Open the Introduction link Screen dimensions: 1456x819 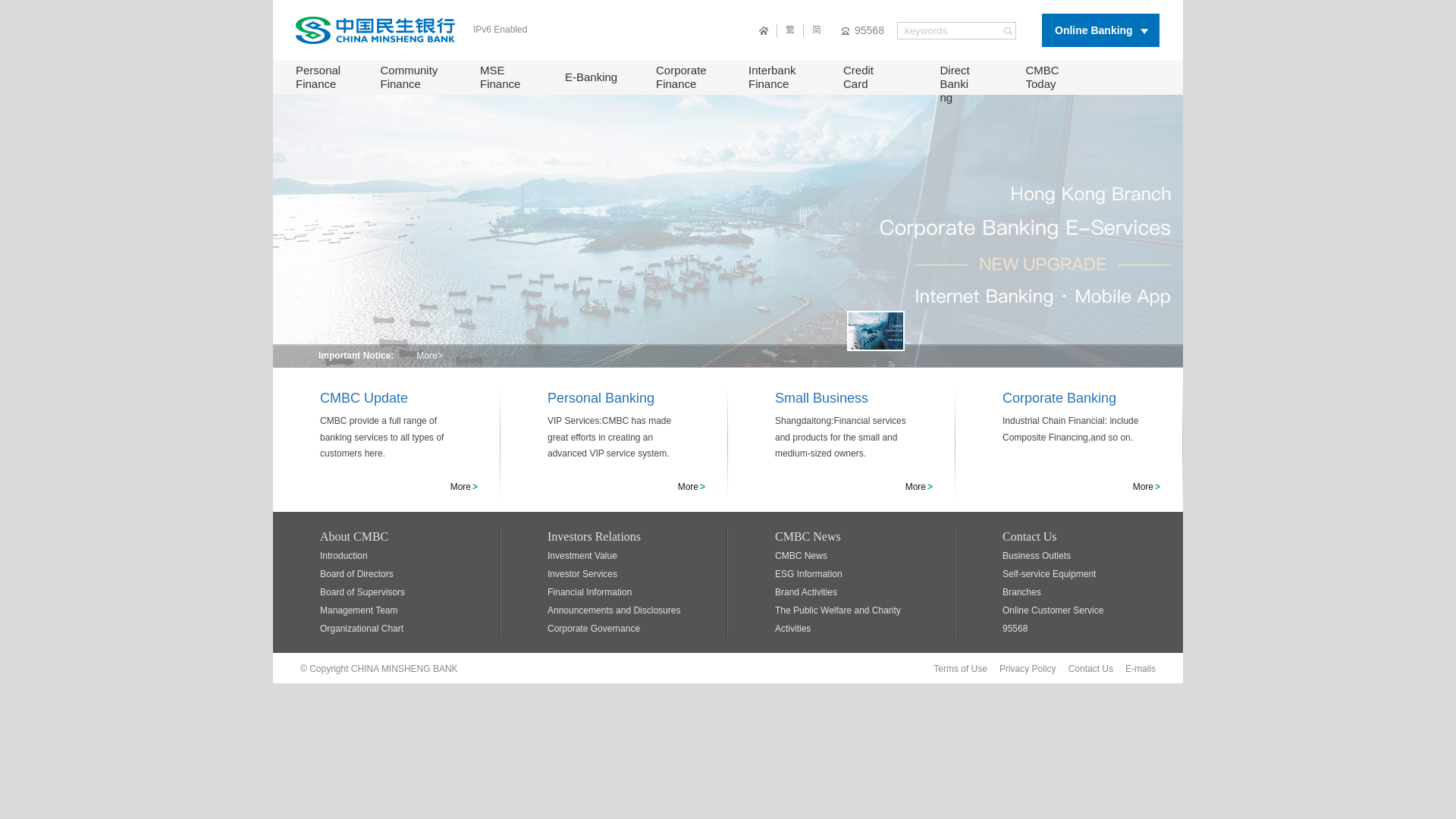pos(344,556)
